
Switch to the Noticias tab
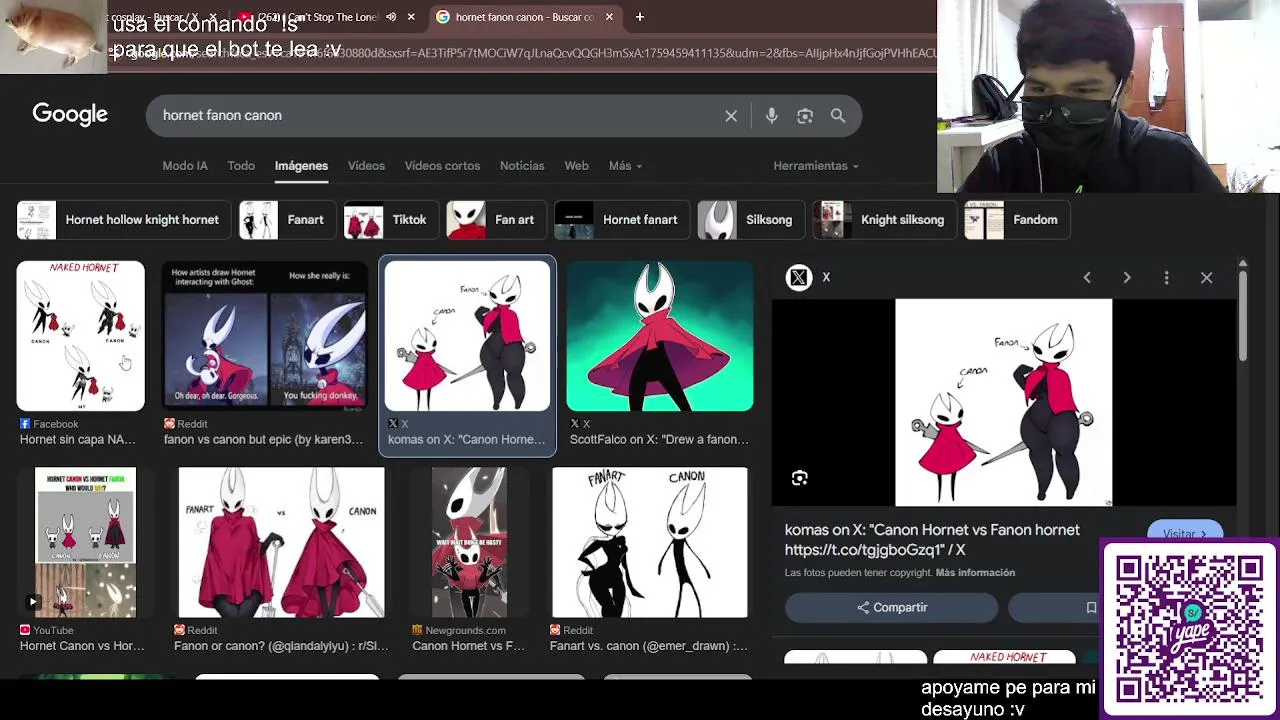pyautogui.click(x=522, y=166)
